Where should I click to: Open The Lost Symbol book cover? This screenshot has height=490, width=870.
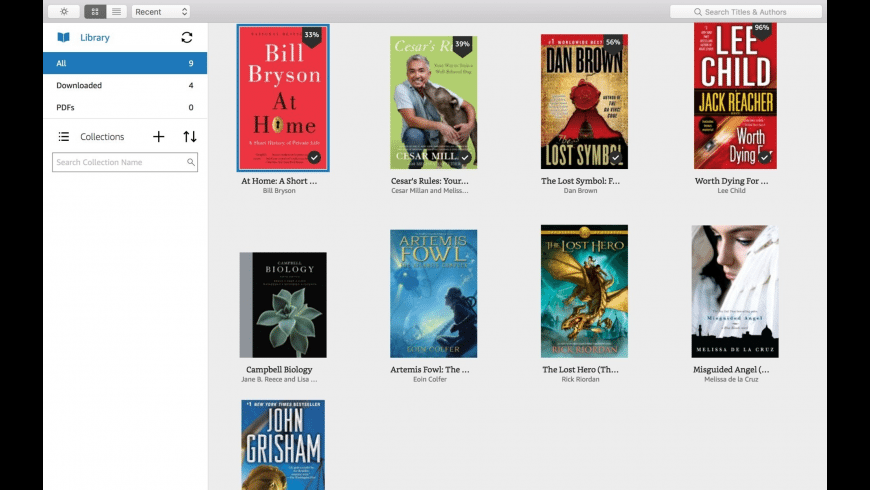(x=584, y=102)
